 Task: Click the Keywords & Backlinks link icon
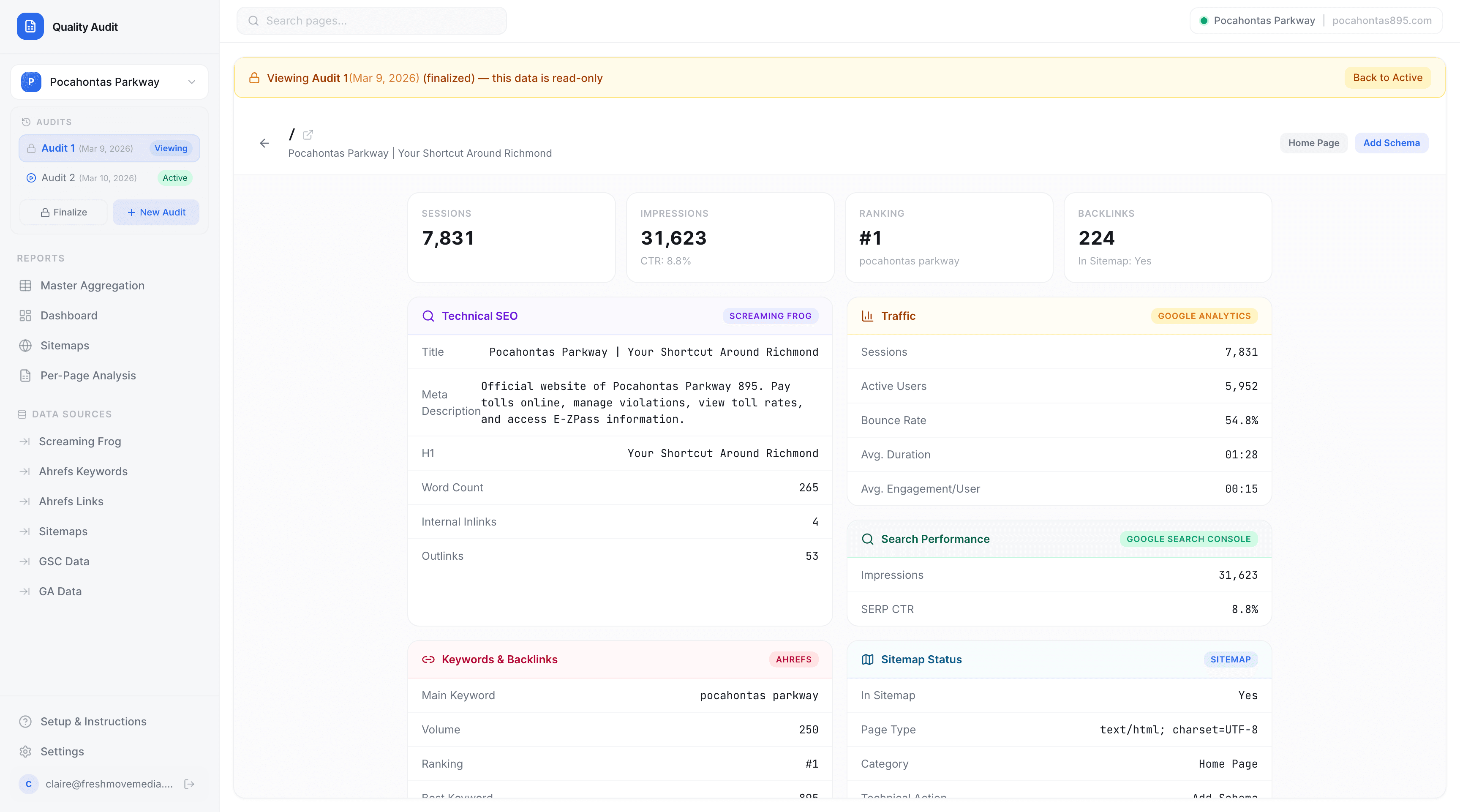tap(428, 659)
